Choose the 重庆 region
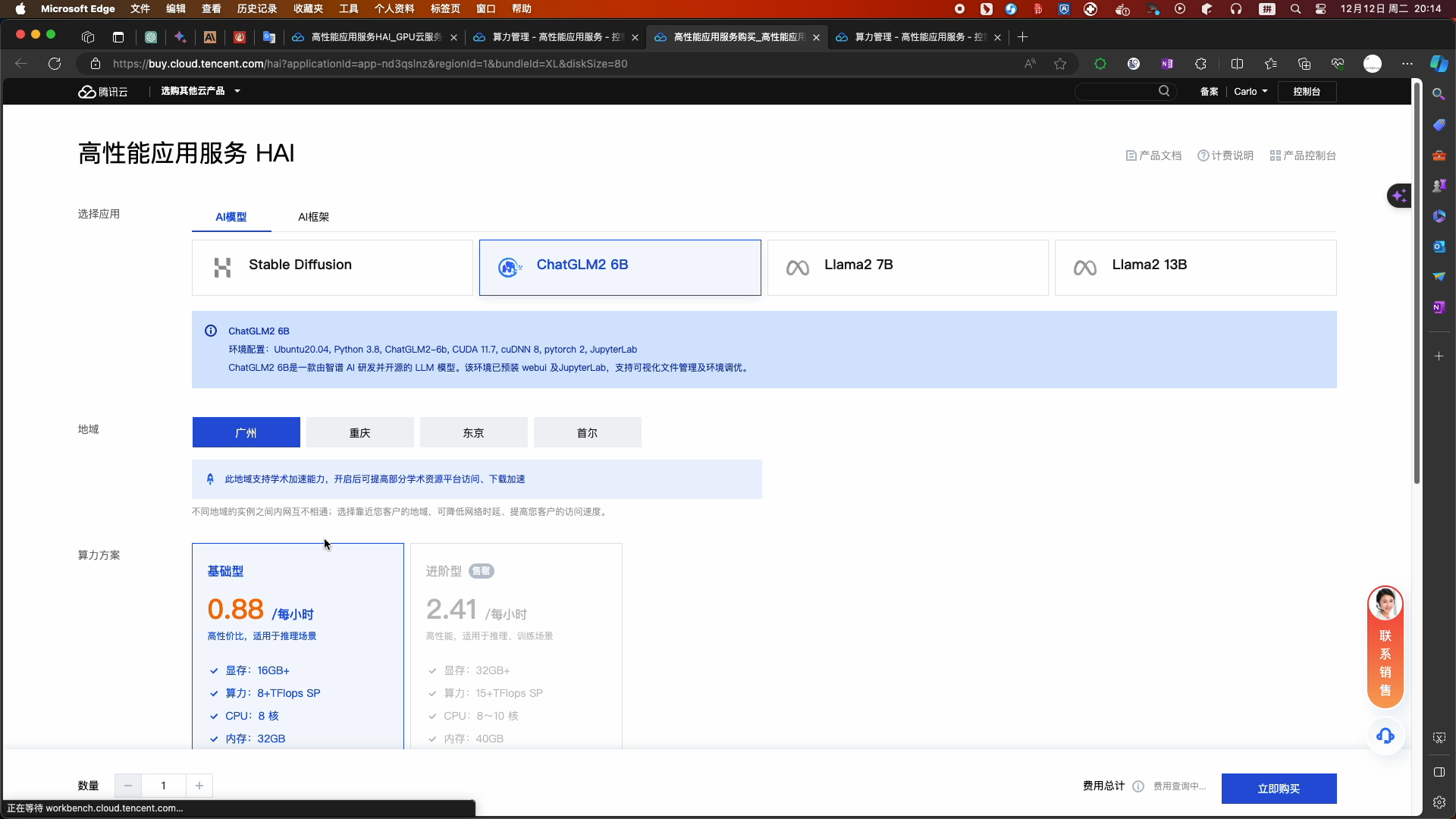 [x=359, y=432]
